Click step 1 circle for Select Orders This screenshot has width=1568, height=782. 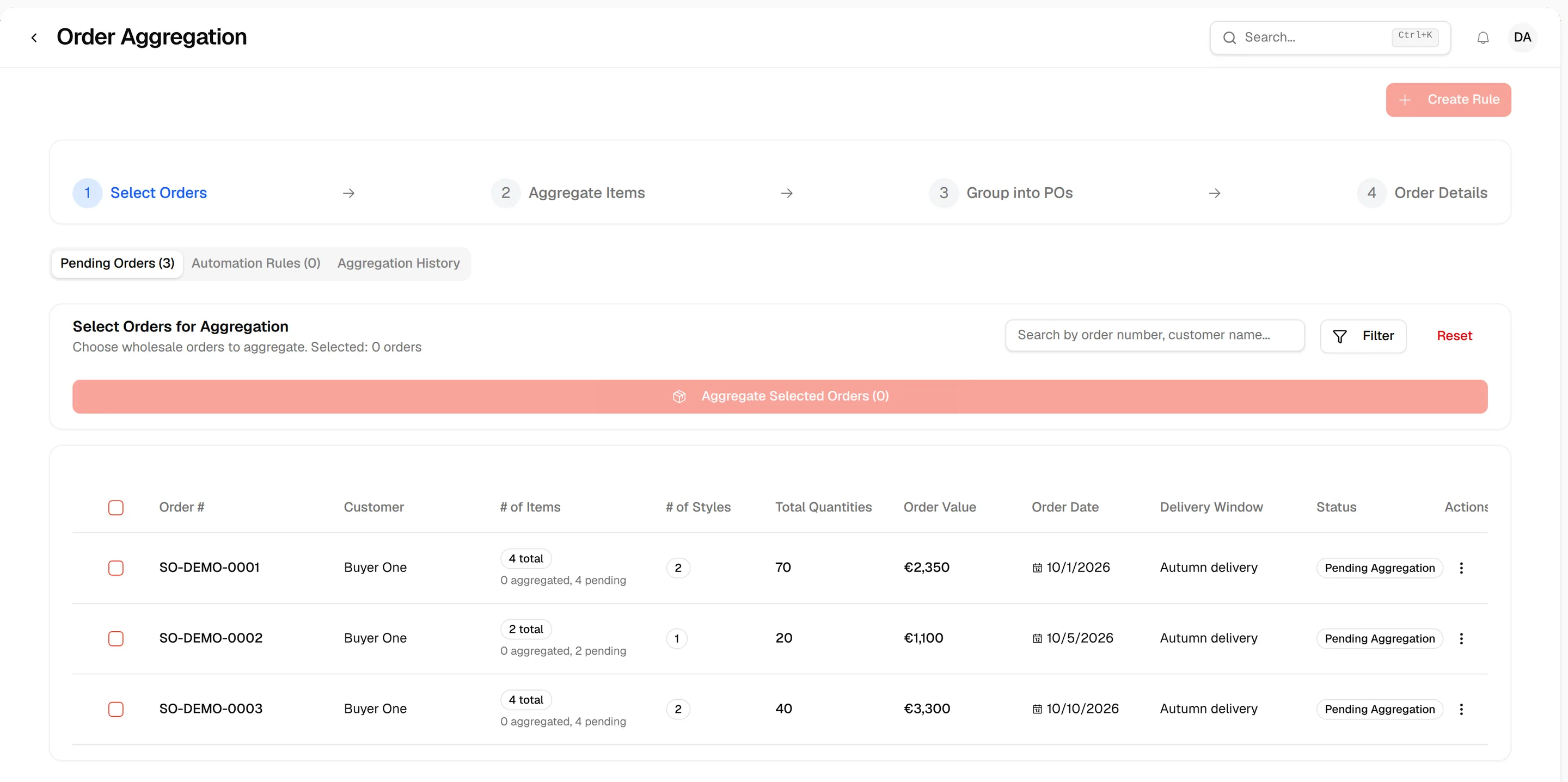coord(87,193)
